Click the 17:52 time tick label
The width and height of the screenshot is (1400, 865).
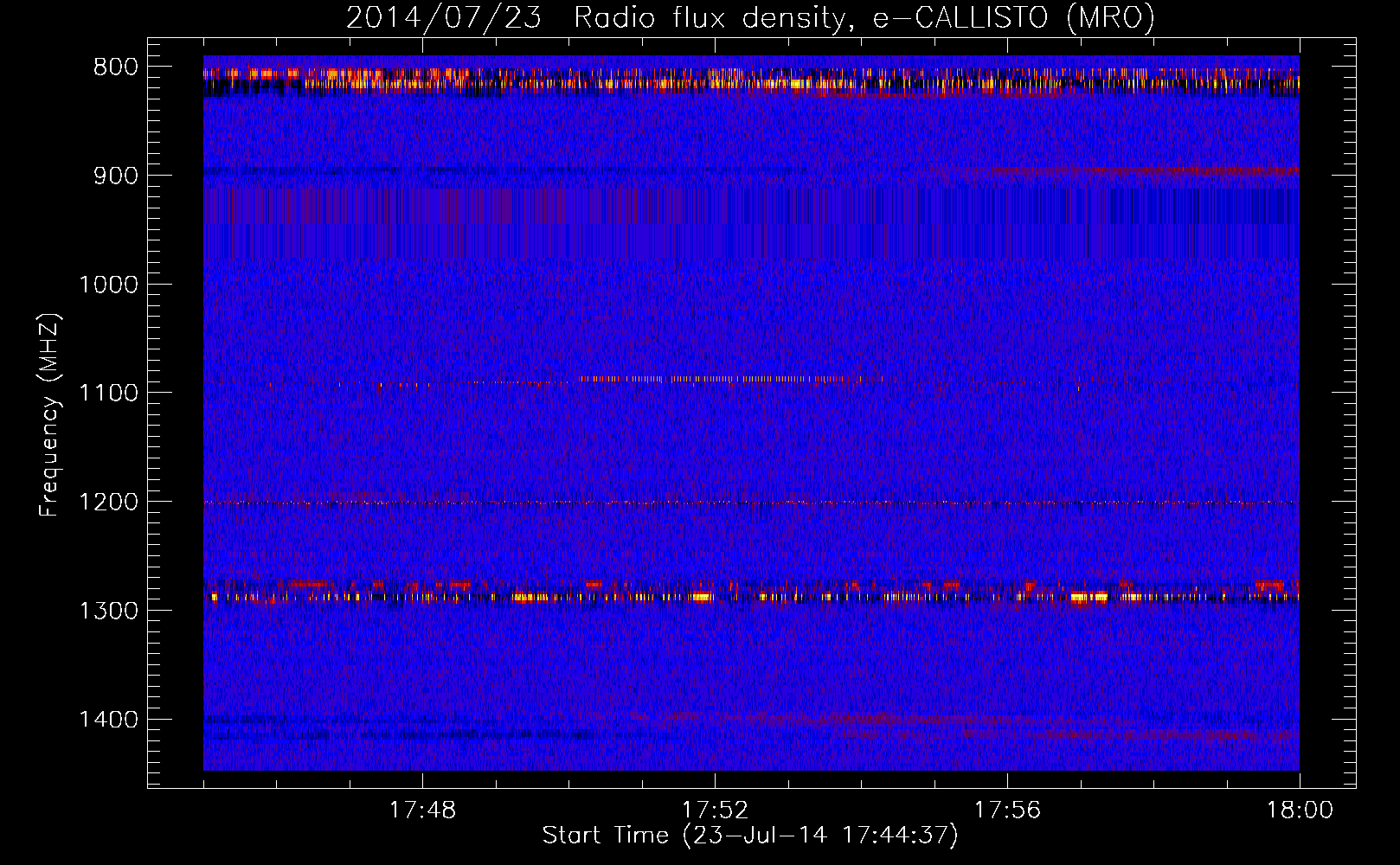coord(715,811)
